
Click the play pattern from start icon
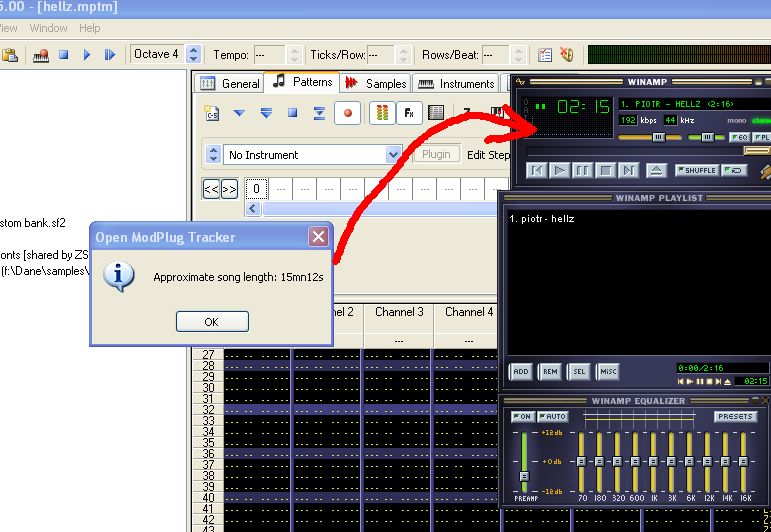[x=266, y=113]
